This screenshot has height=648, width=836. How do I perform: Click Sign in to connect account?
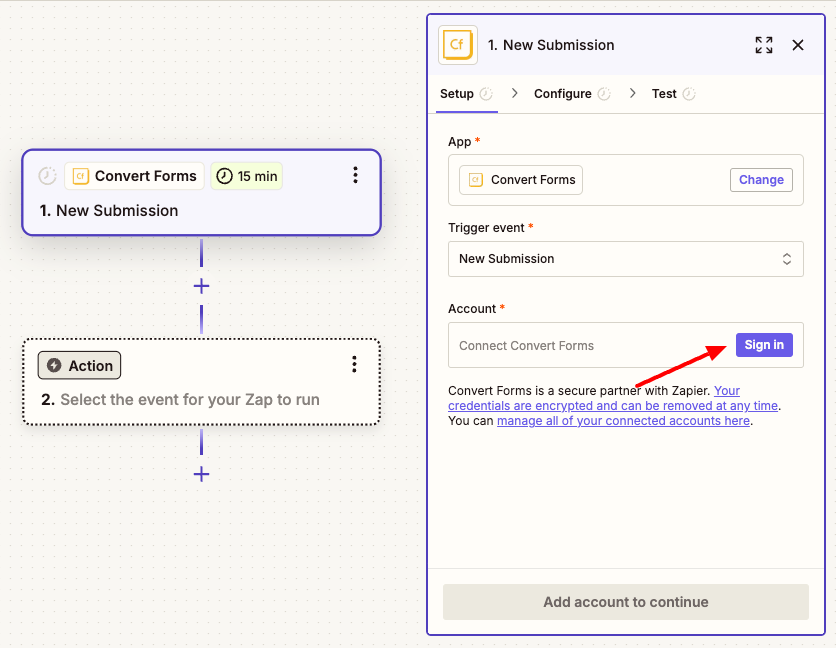[x=764, y=345]
